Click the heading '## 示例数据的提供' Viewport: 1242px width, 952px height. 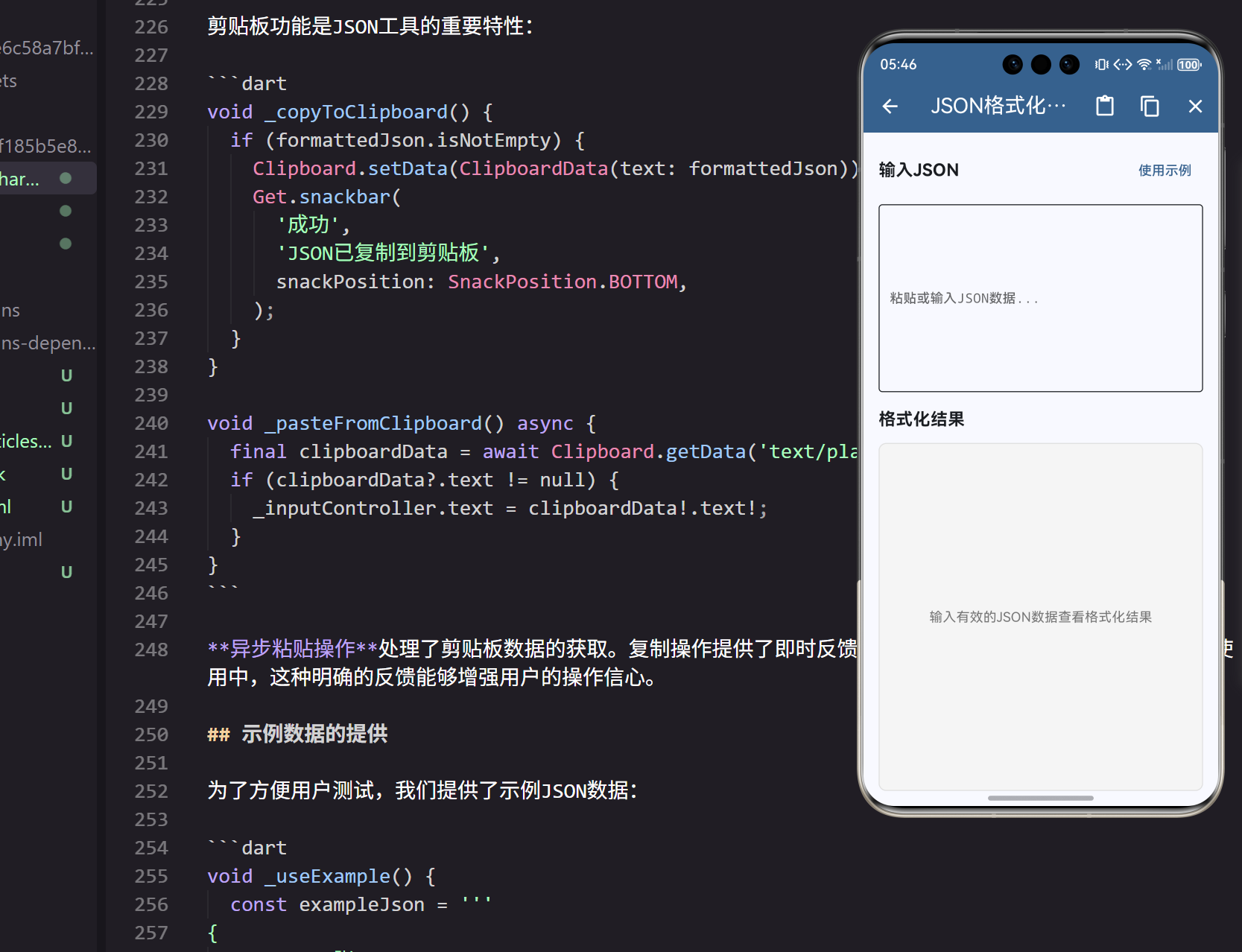coord(297,734)
